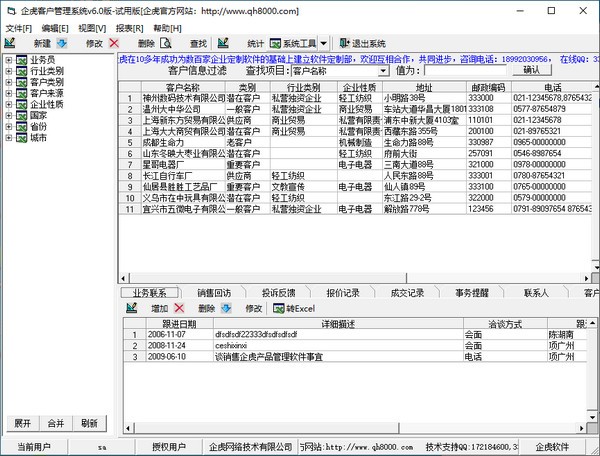Open the 查找项目 combo box dropdown
600x456 pixels.
pyautogui.click(x=383, y=71)
